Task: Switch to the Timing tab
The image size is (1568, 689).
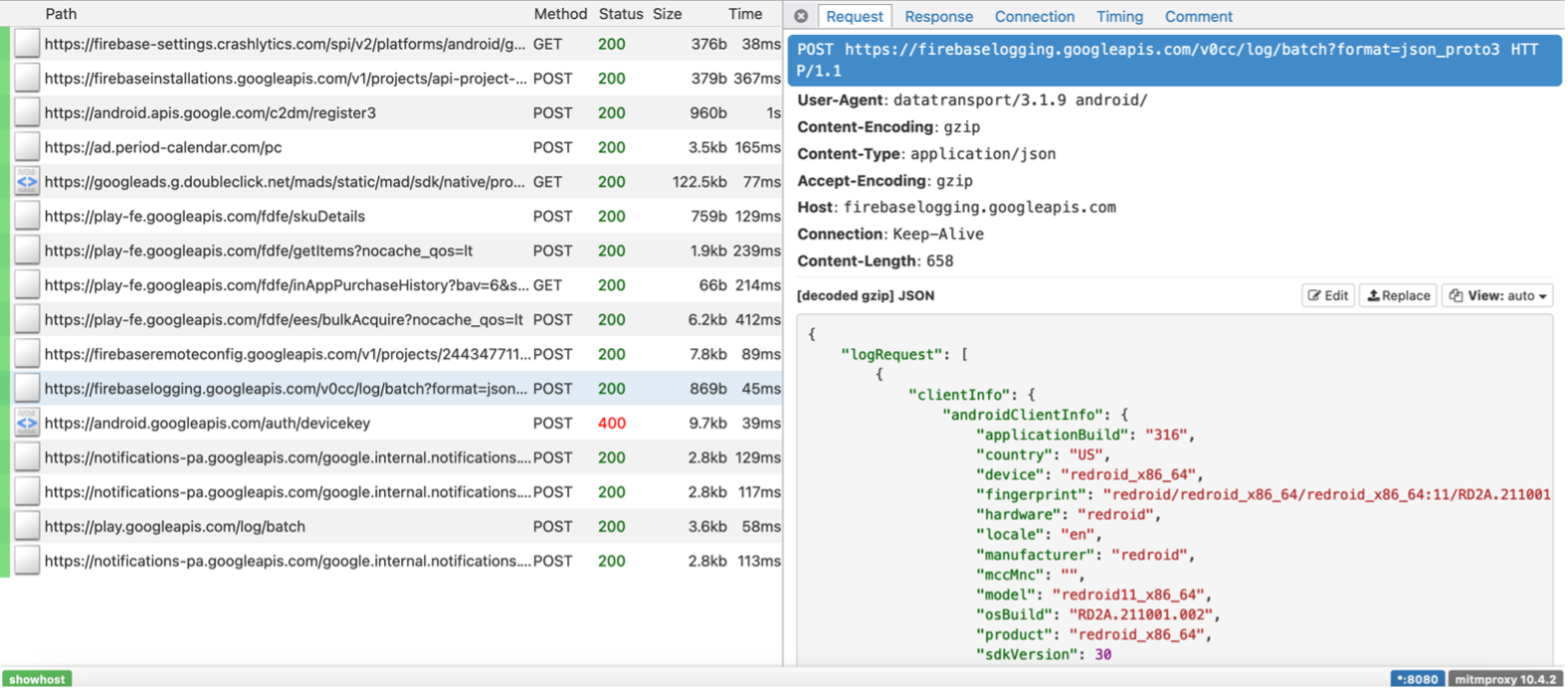Action: click(1119, 17)
